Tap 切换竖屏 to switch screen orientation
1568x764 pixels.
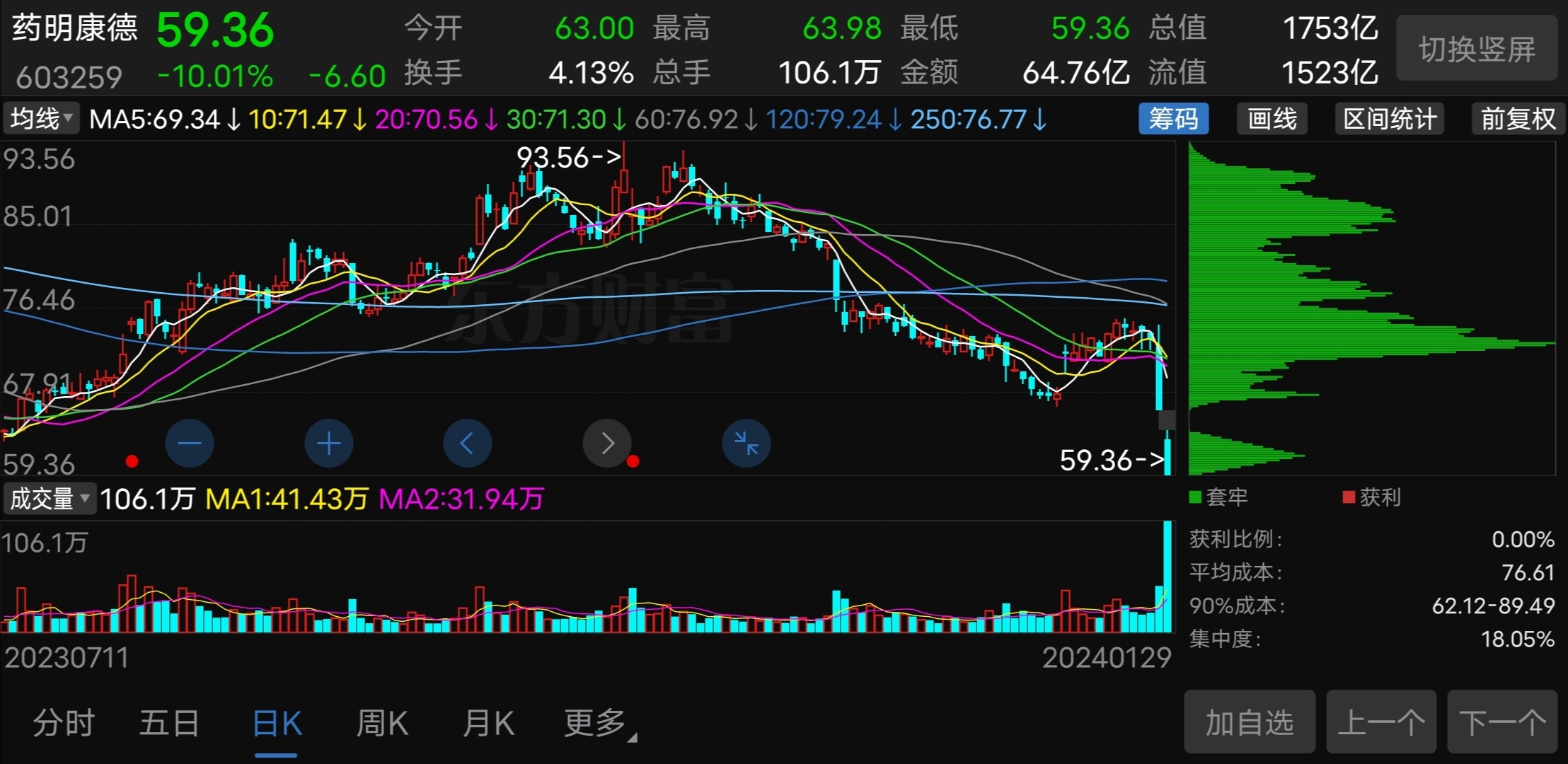pyautogui.click(x=1477, y=48)
